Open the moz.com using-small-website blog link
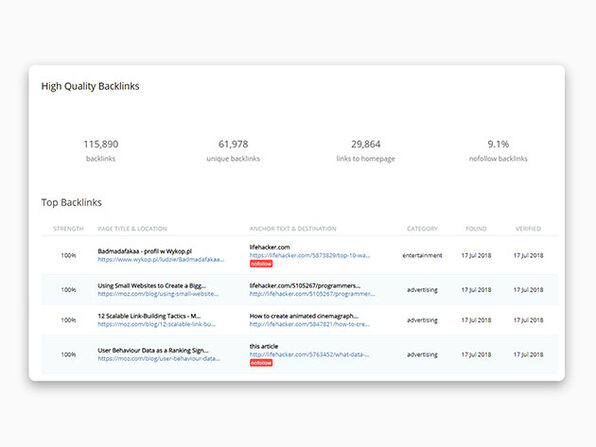The height and width of the screenshot is (447, 596). (x=158, y=294)
